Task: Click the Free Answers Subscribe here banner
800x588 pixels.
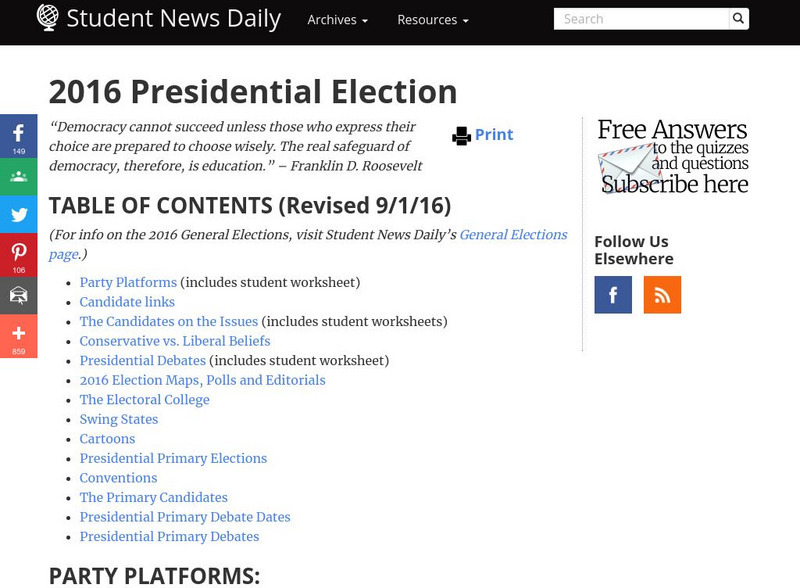Action: [672, 156]
